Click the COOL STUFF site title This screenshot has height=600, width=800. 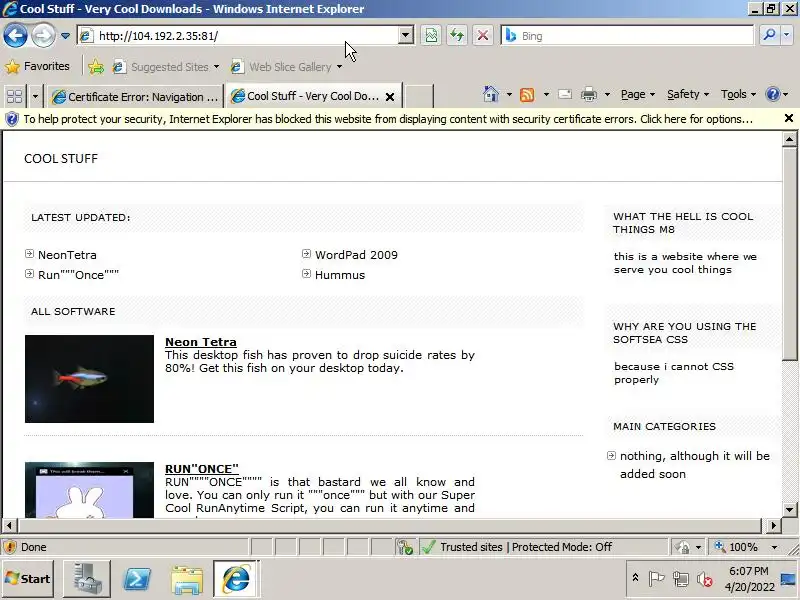[x=61, y=159]
